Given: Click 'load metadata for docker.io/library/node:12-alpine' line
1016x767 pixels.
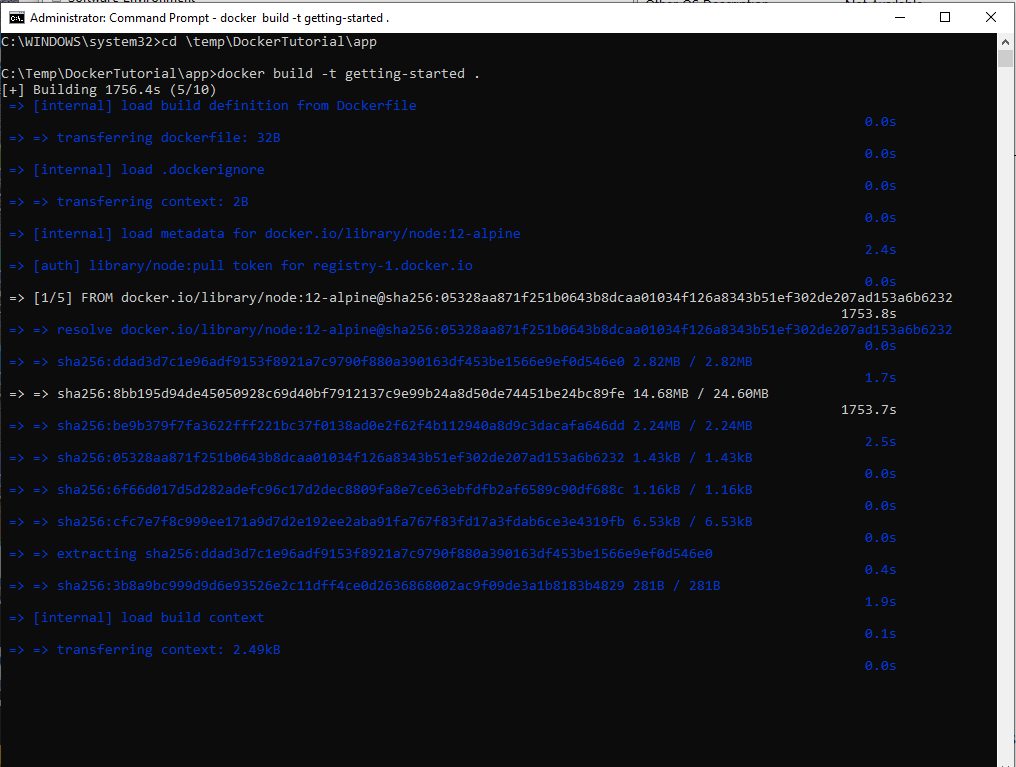Looking at the screenshot, I should tap(264, 234).
